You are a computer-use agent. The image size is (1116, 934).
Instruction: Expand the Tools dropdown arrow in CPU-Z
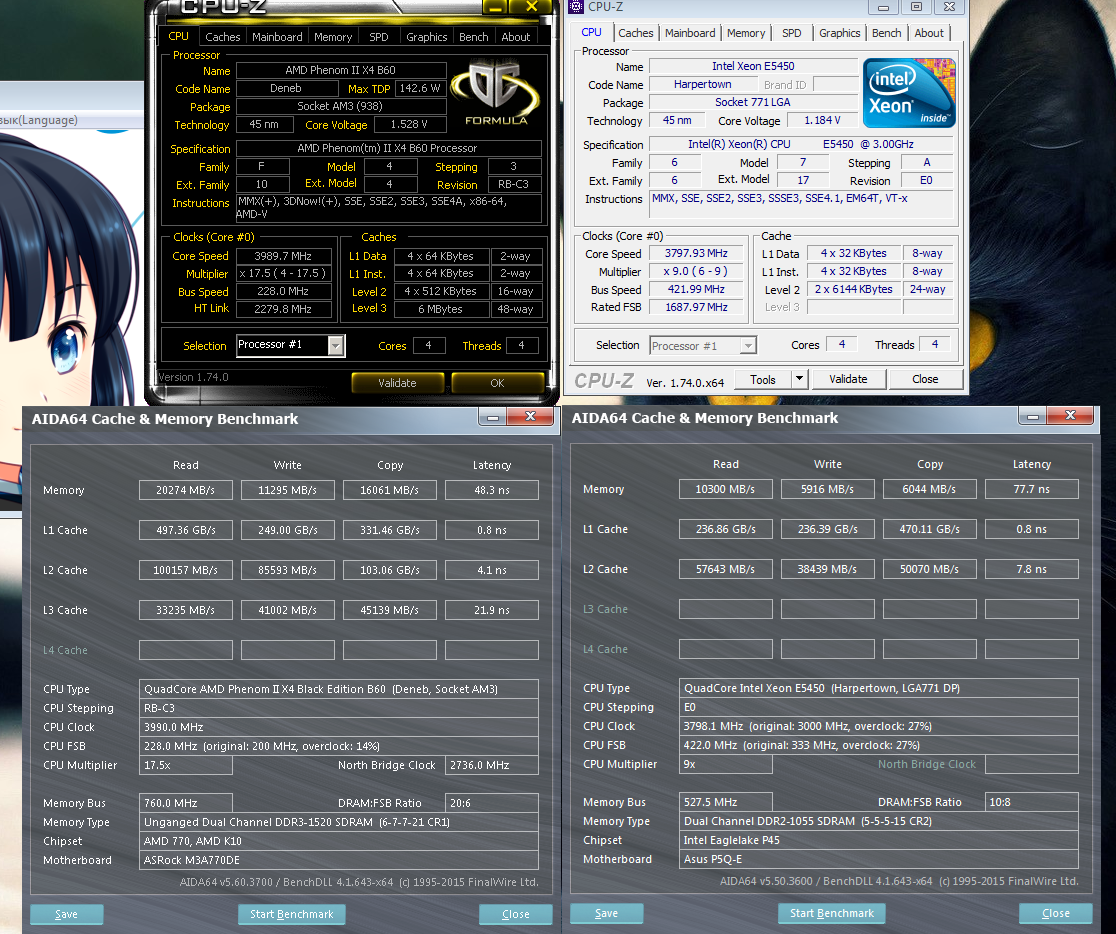click(x=799, y=379)
